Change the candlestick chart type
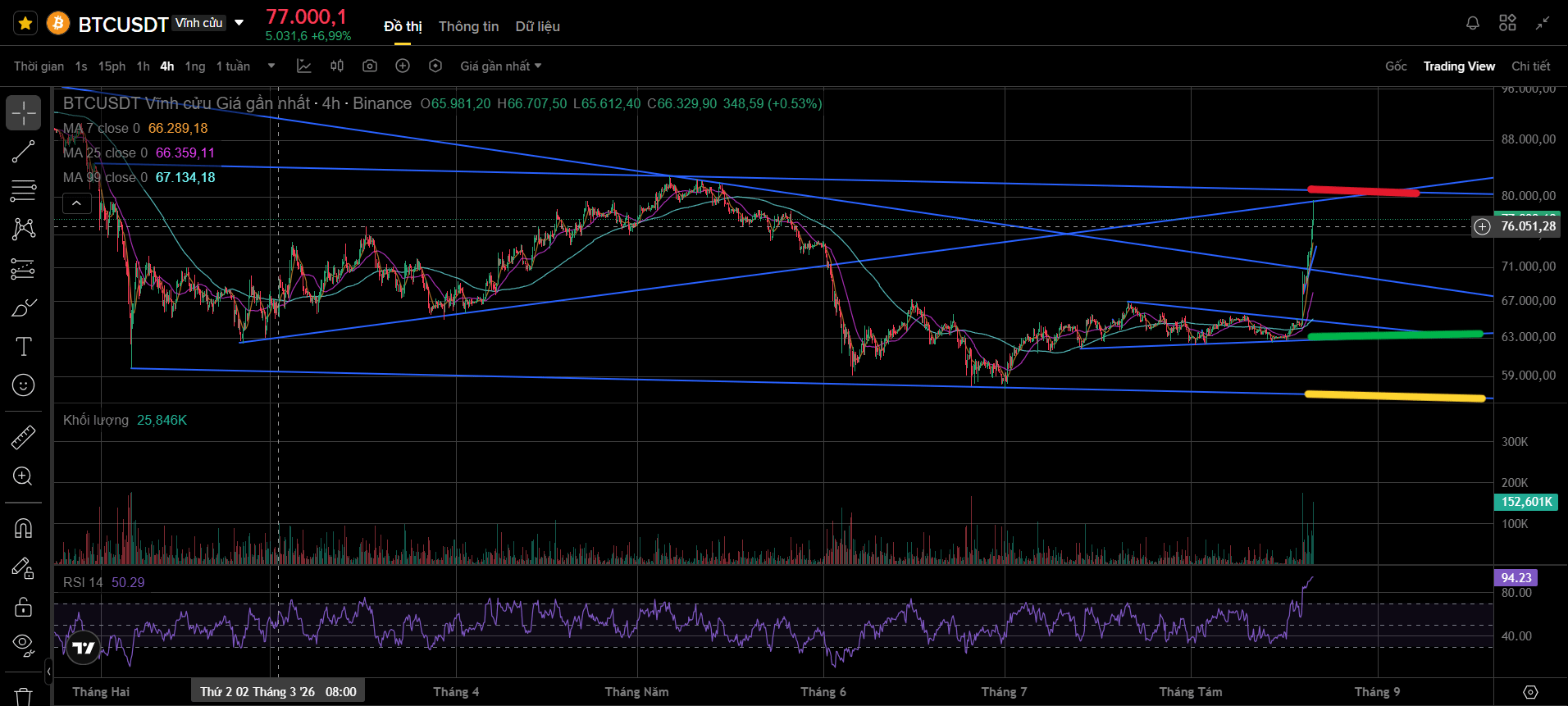1568x706 pixels. pyautogui.click(x=337, y=66)
